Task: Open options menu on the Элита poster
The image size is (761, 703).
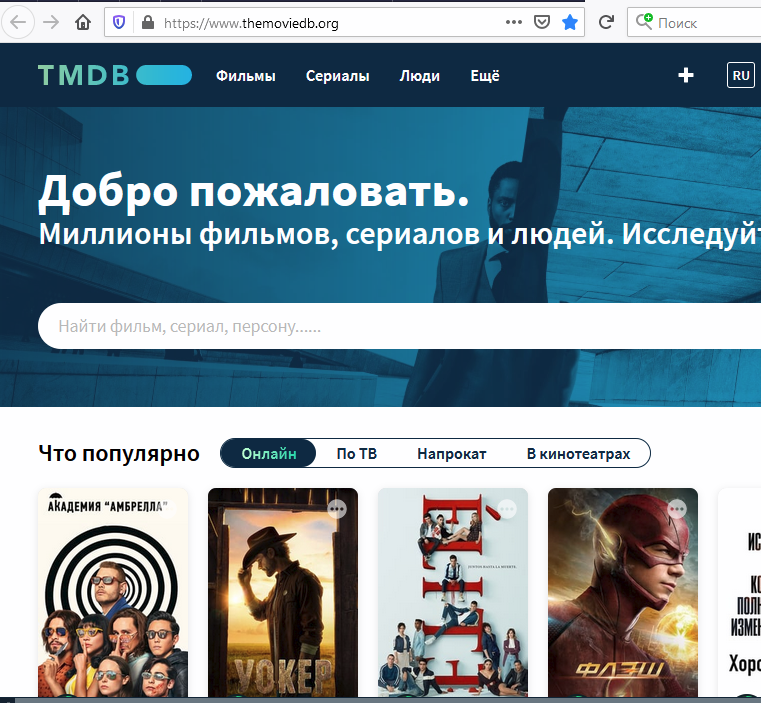Action: [x=507, y=509]
